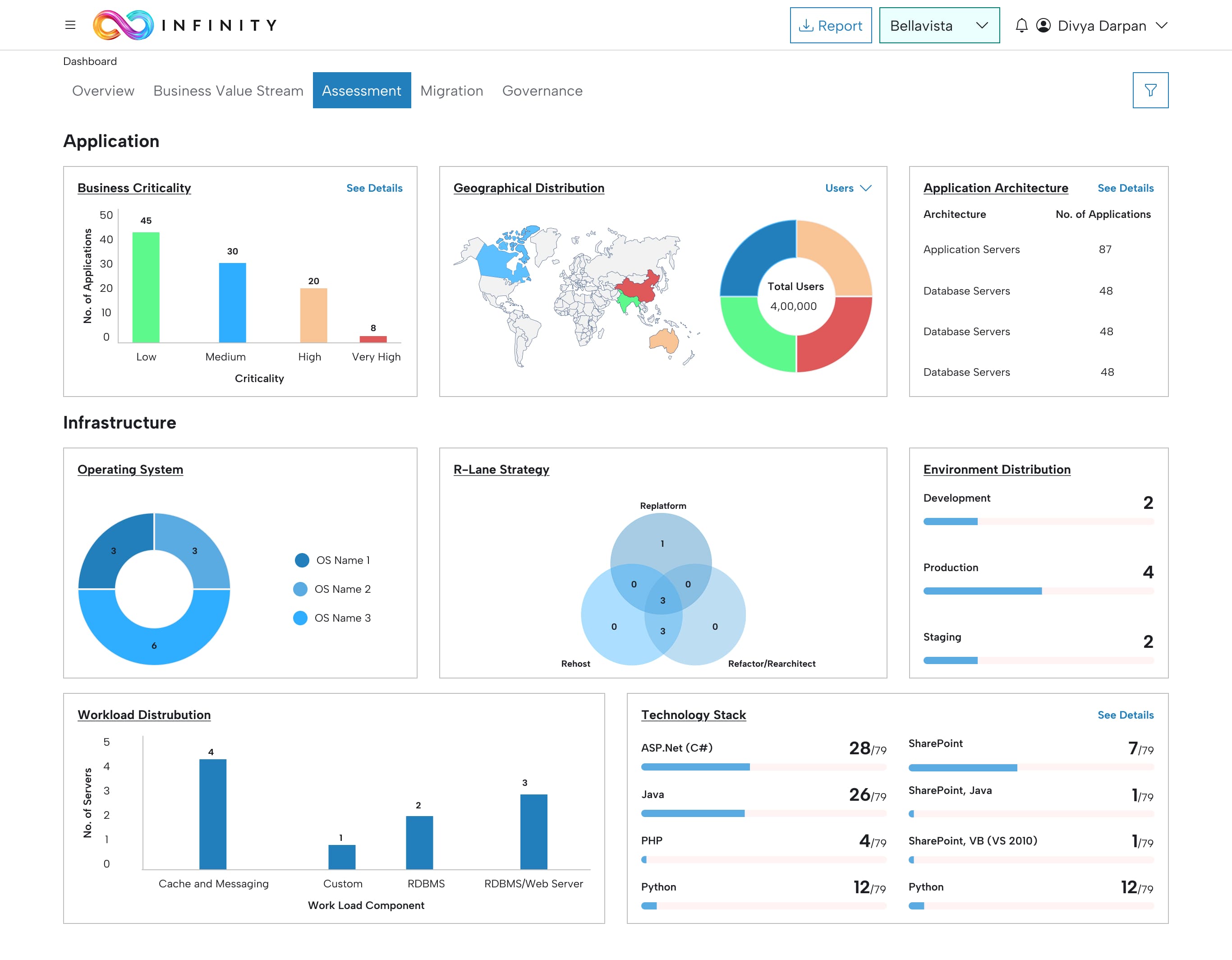Image resolution: width=1232 pixels, height=960 pixels.
Task: Toggle OS Name 1 legend dot
Action: [x=302, y=560]
